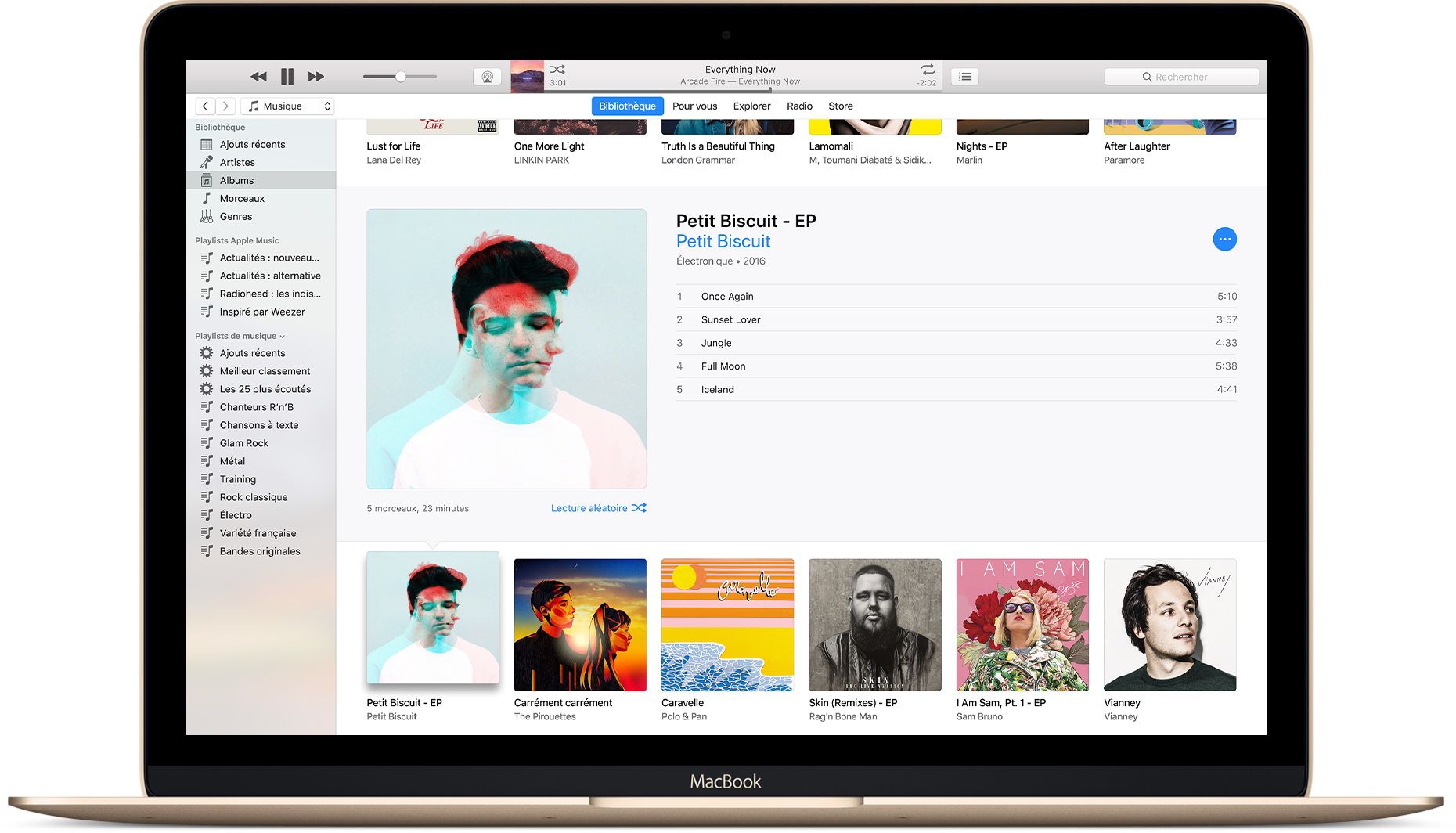Screen dimensions: 1456x833
Task: Open the blue more options button
Action: [x=1224, y=239]
